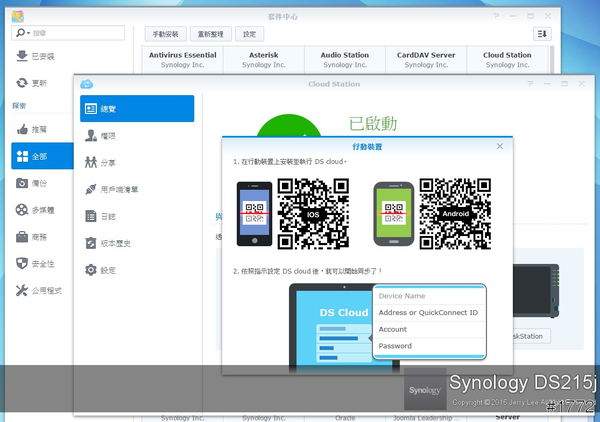Click 重新整理 refresh button

[213, 34]
